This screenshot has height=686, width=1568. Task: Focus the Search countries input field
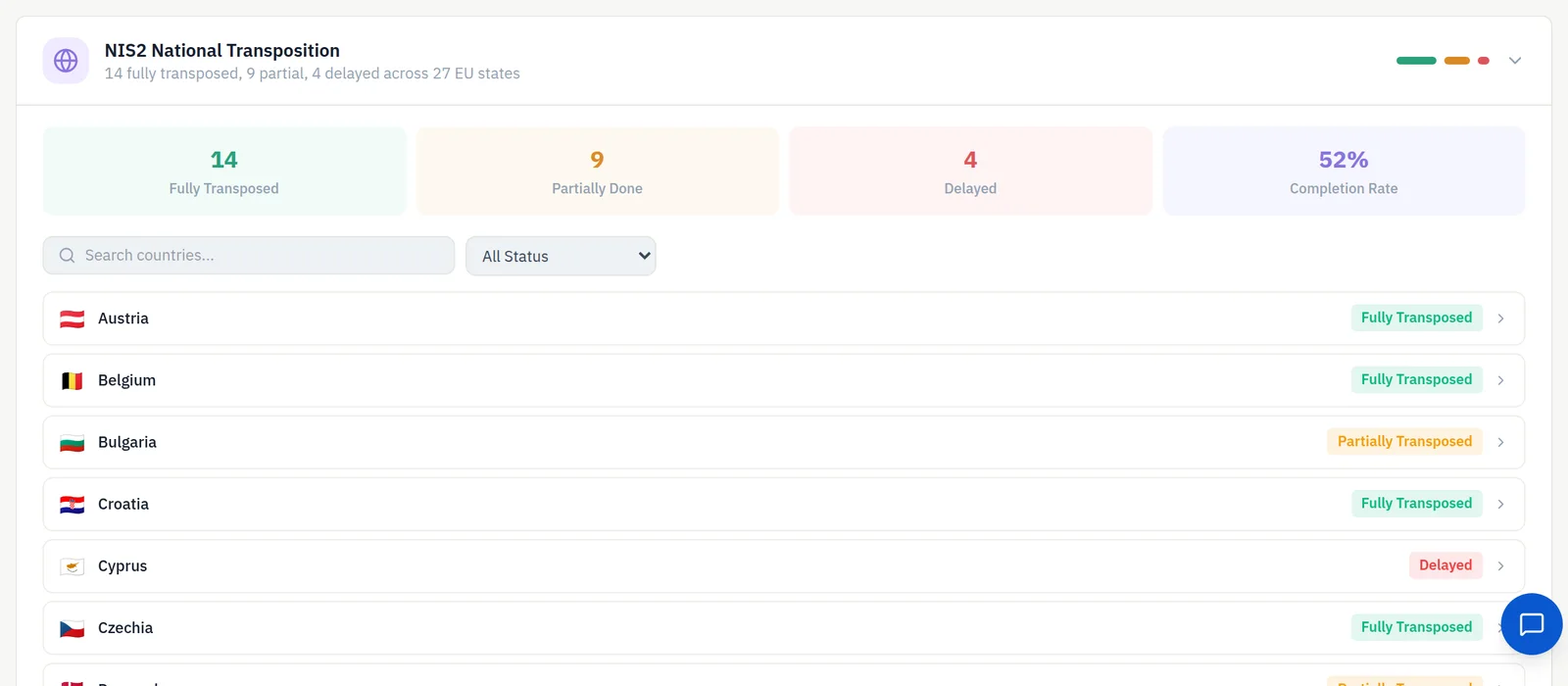[249, 256]
